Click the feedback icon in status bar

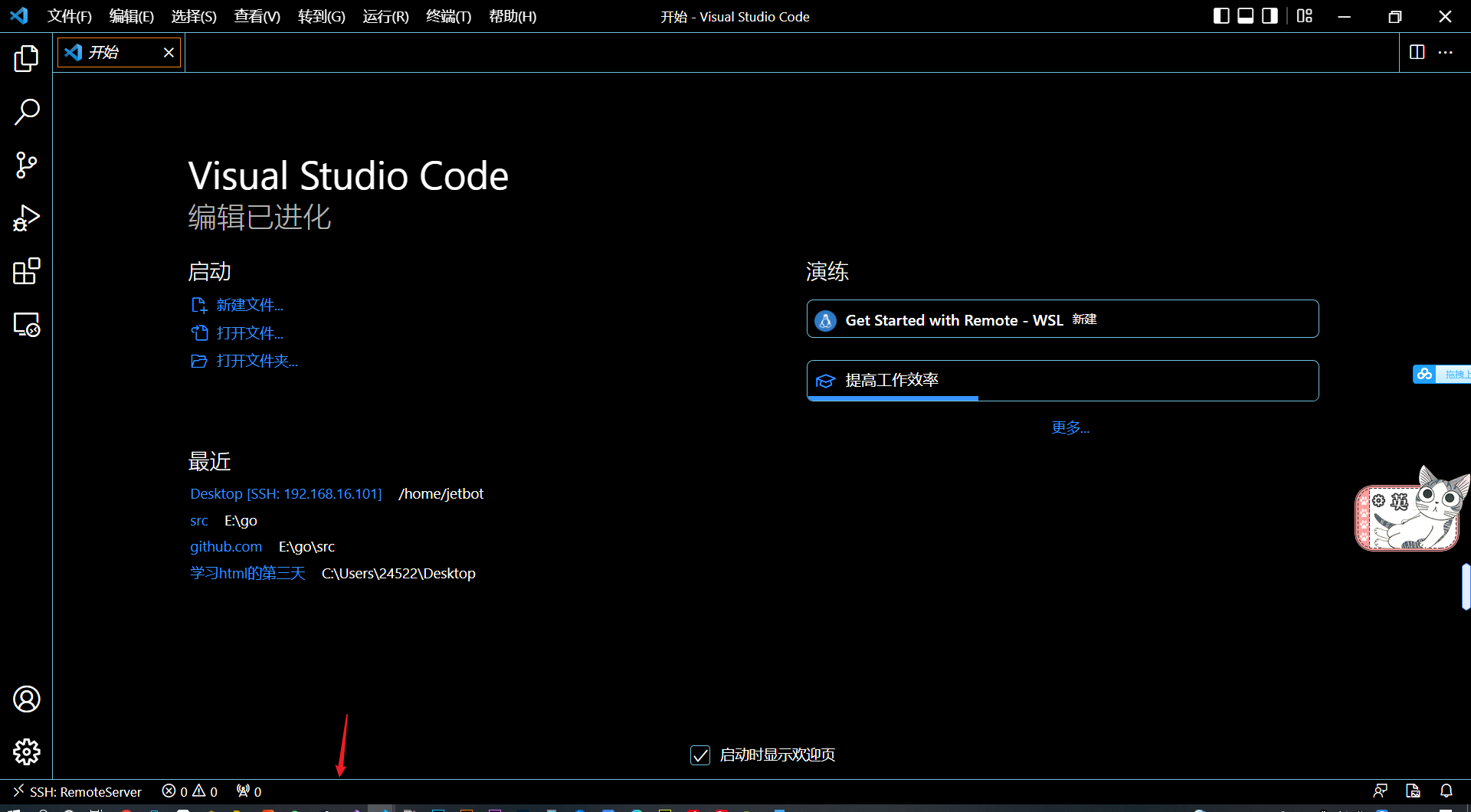(x=1380, y=791)
